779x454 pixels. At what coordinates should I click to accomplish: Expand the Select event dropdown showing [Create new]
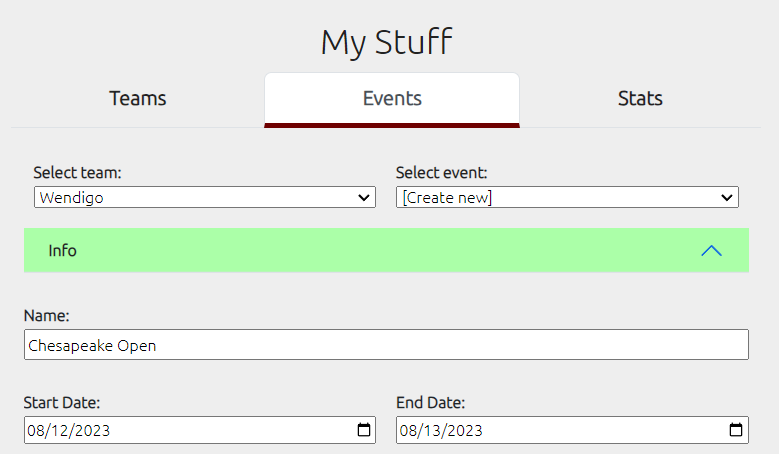567,197
